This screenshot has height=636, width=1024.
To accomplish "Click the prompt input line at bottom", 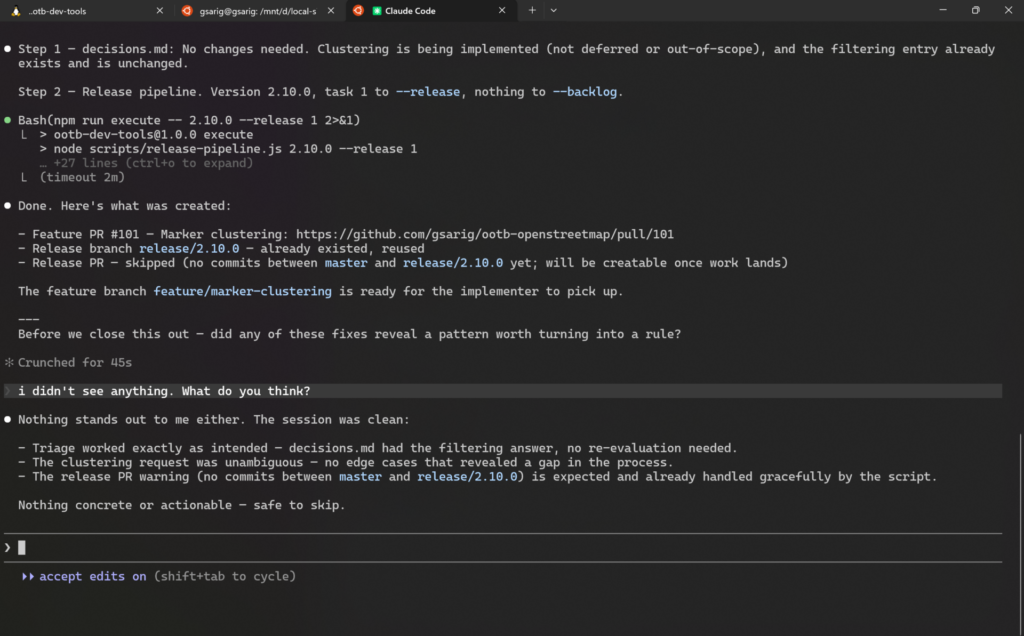I will pos(500,547).
